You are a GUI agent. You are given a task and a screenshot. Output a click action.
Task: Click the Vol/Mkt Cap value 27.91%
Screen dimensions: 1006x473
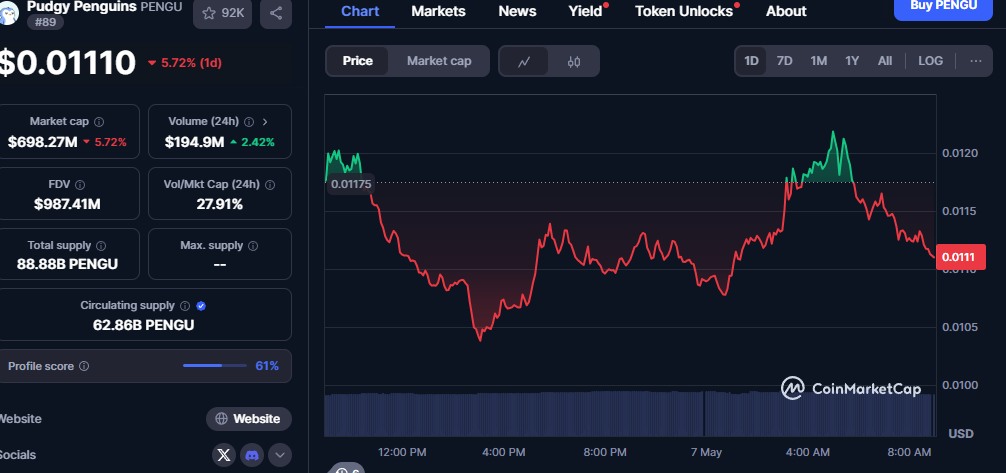tap(219, 204)
